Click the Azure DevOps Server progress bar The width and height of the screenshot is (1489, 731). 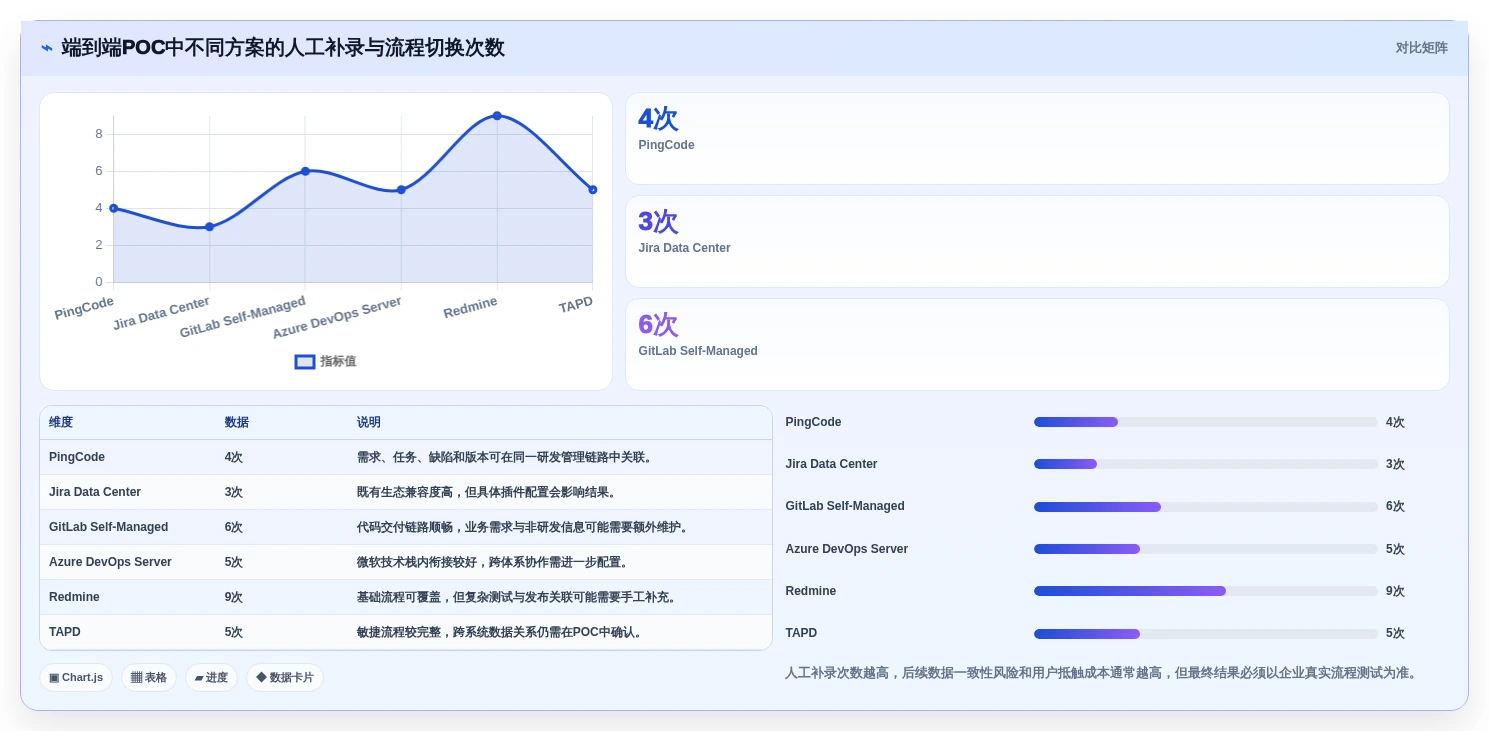[x=1205, y=549]
